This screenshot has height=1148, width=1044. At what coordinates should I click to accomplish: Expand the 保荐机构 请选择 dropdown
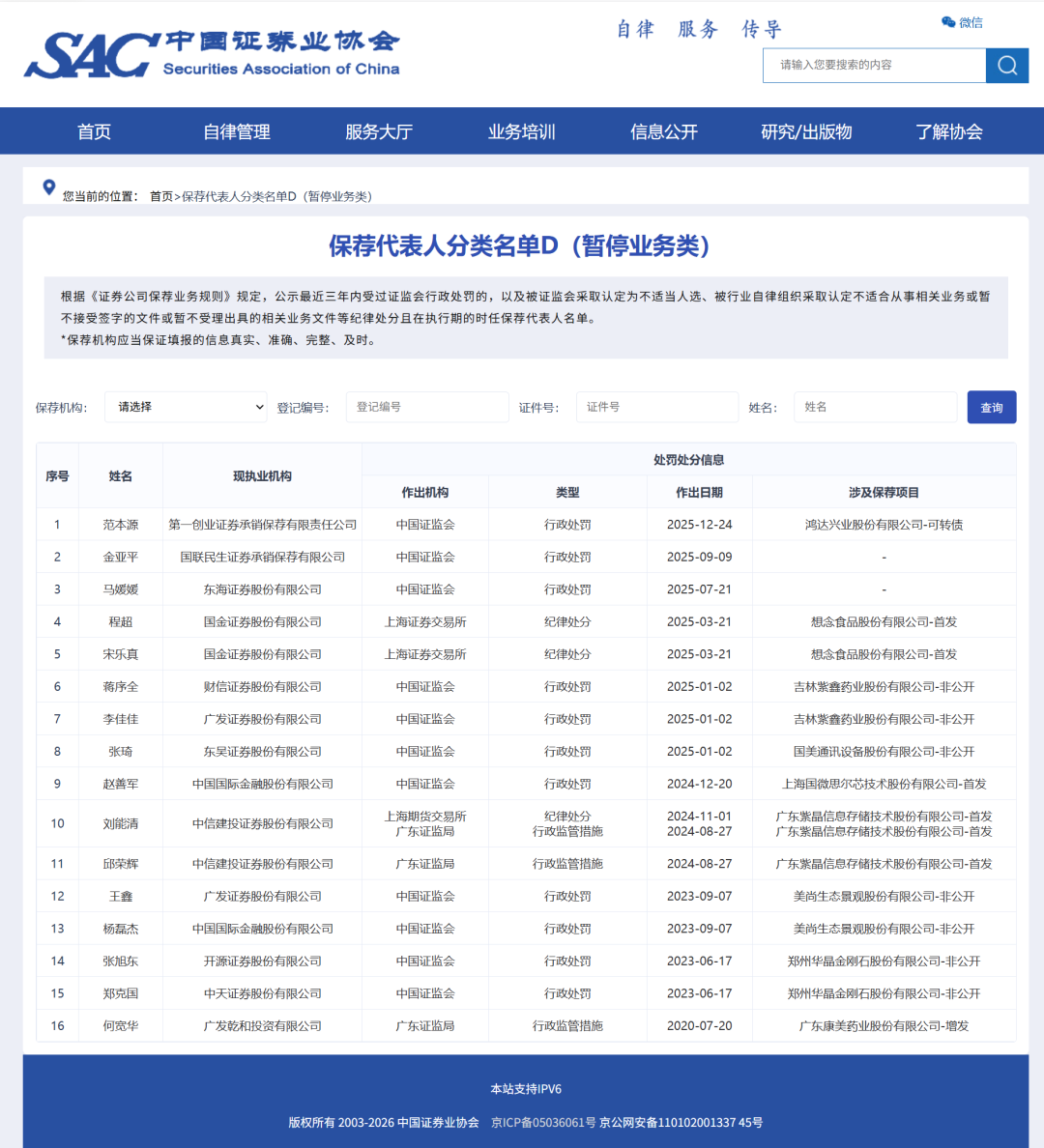pyautogui.click(x=187, y=407)
